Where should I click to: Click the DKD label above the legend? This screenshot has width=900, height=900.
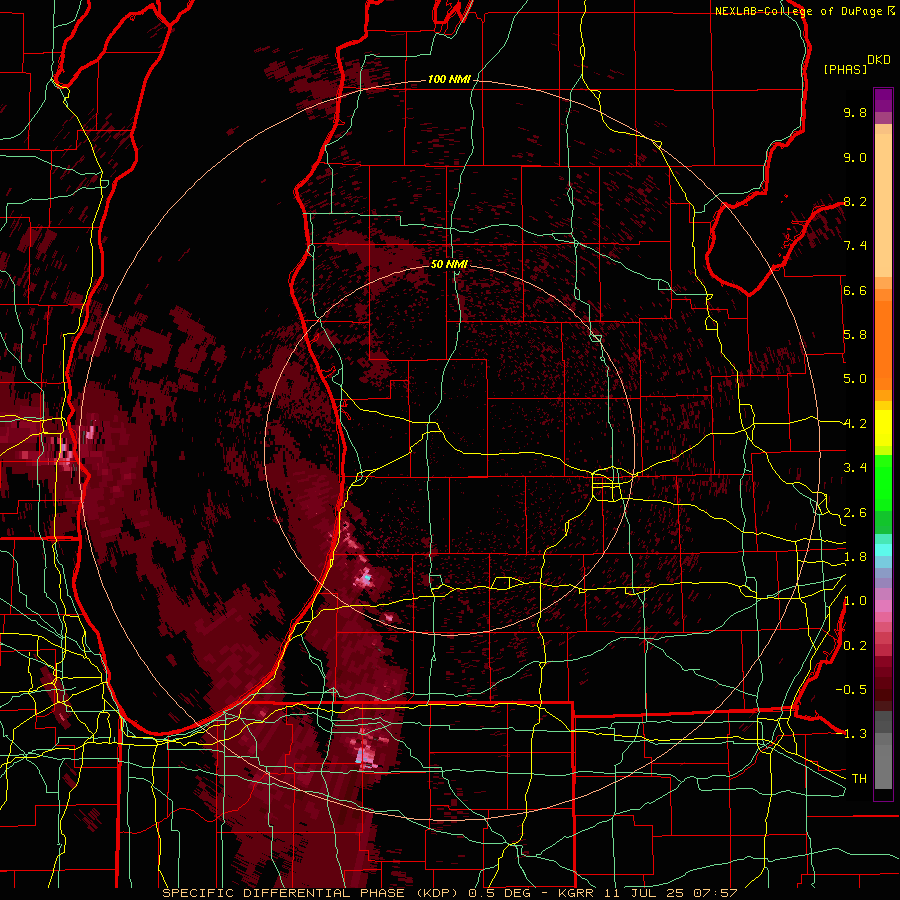tap(879, 60)
